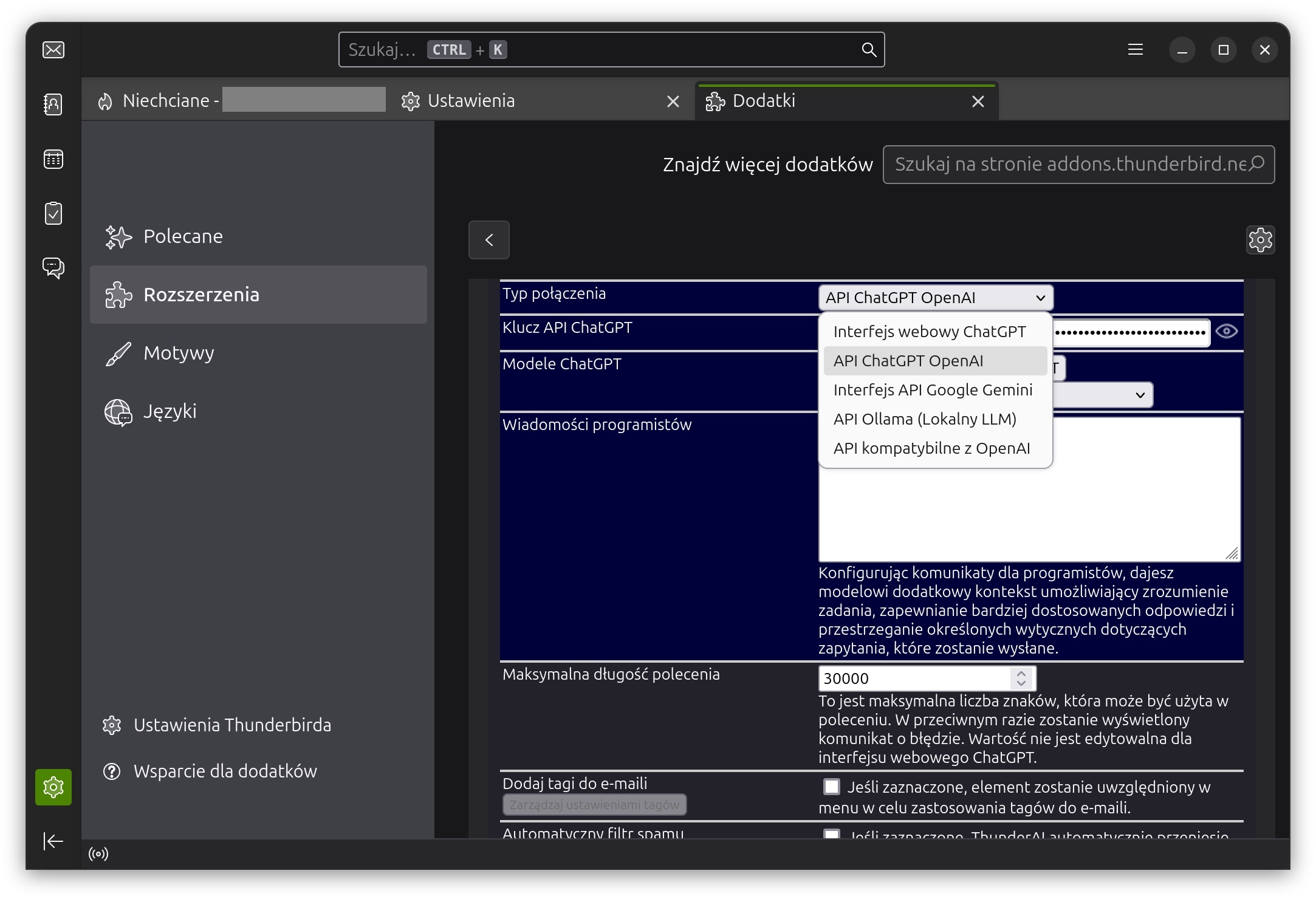
Task: Increase the 'Maksymalna długość polecenia' value with the up arrow
Action: (x=1021, y=673)
